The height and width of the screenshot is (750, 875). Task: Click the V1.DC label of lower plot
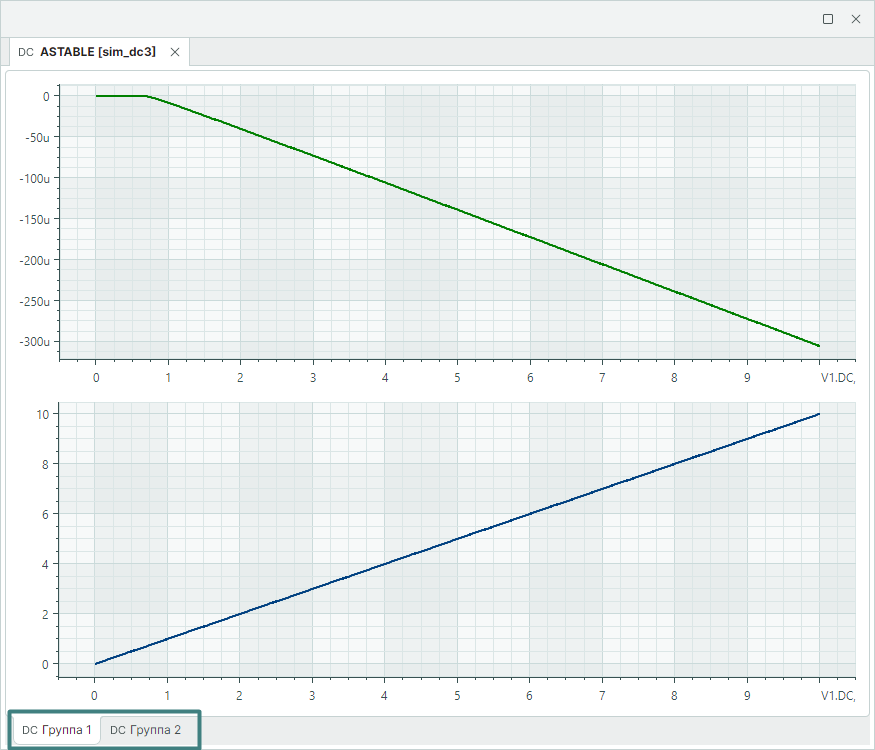(x=837, y=695)
